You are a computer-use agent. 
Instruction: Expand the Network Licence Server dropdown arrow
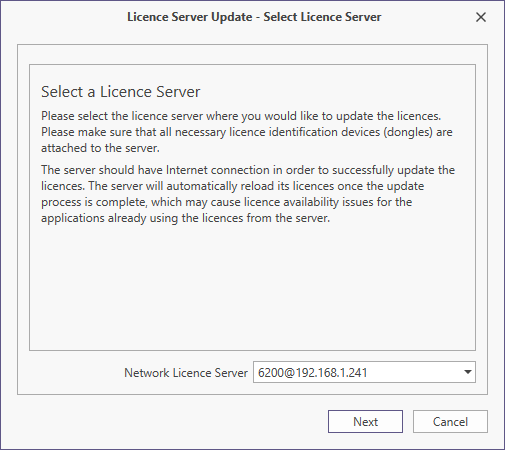coord(468,372)
